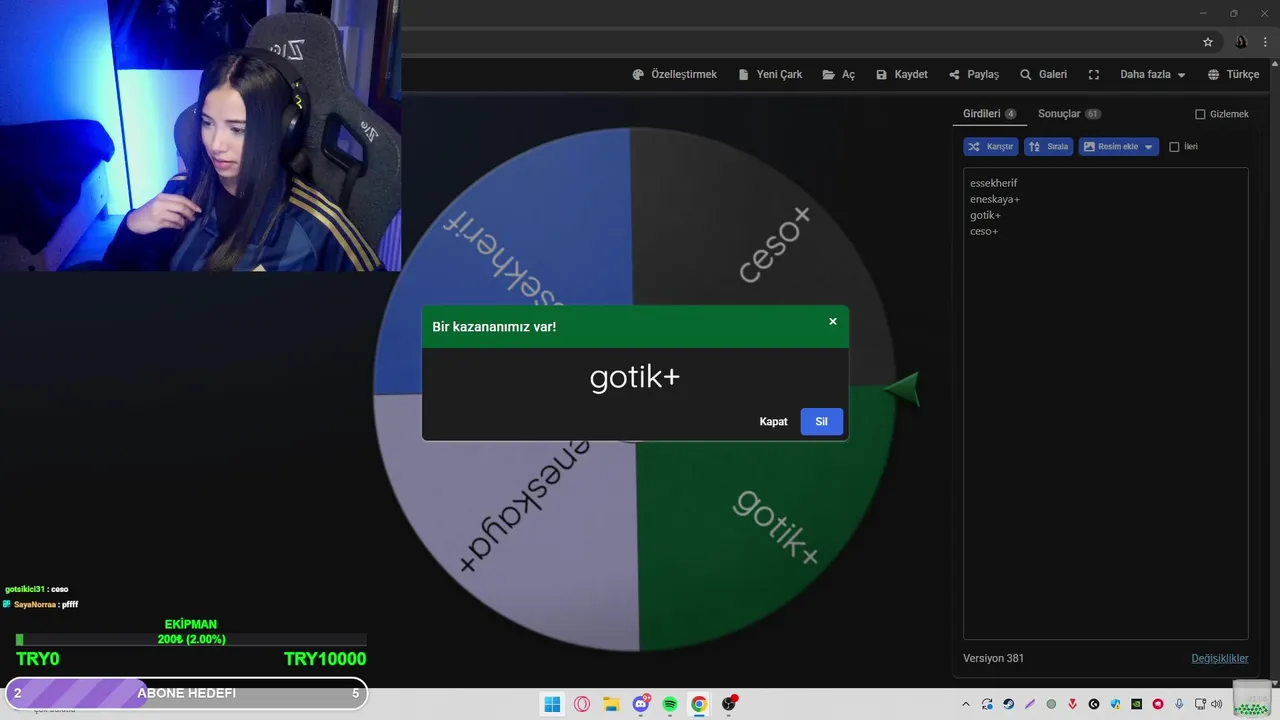Click the webcam stream thumbnail

coord(200,135)
